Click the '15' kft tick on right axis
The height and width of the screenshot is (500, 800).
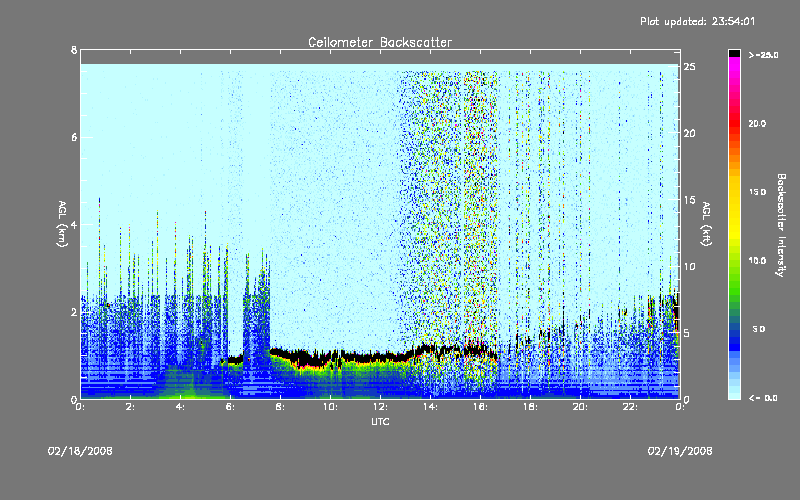690,200
